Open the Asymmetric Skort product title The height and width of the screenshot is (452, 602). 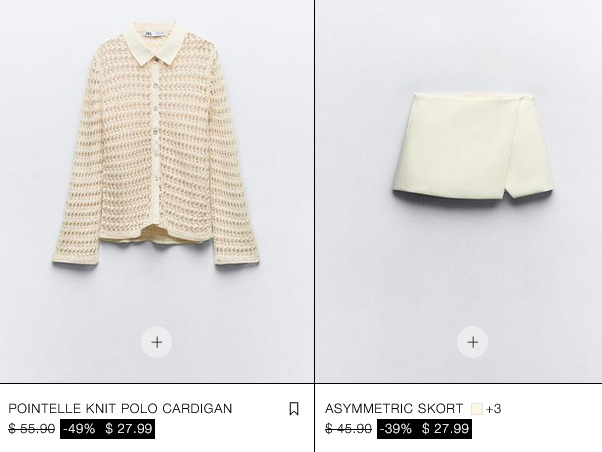click(394, 408)
